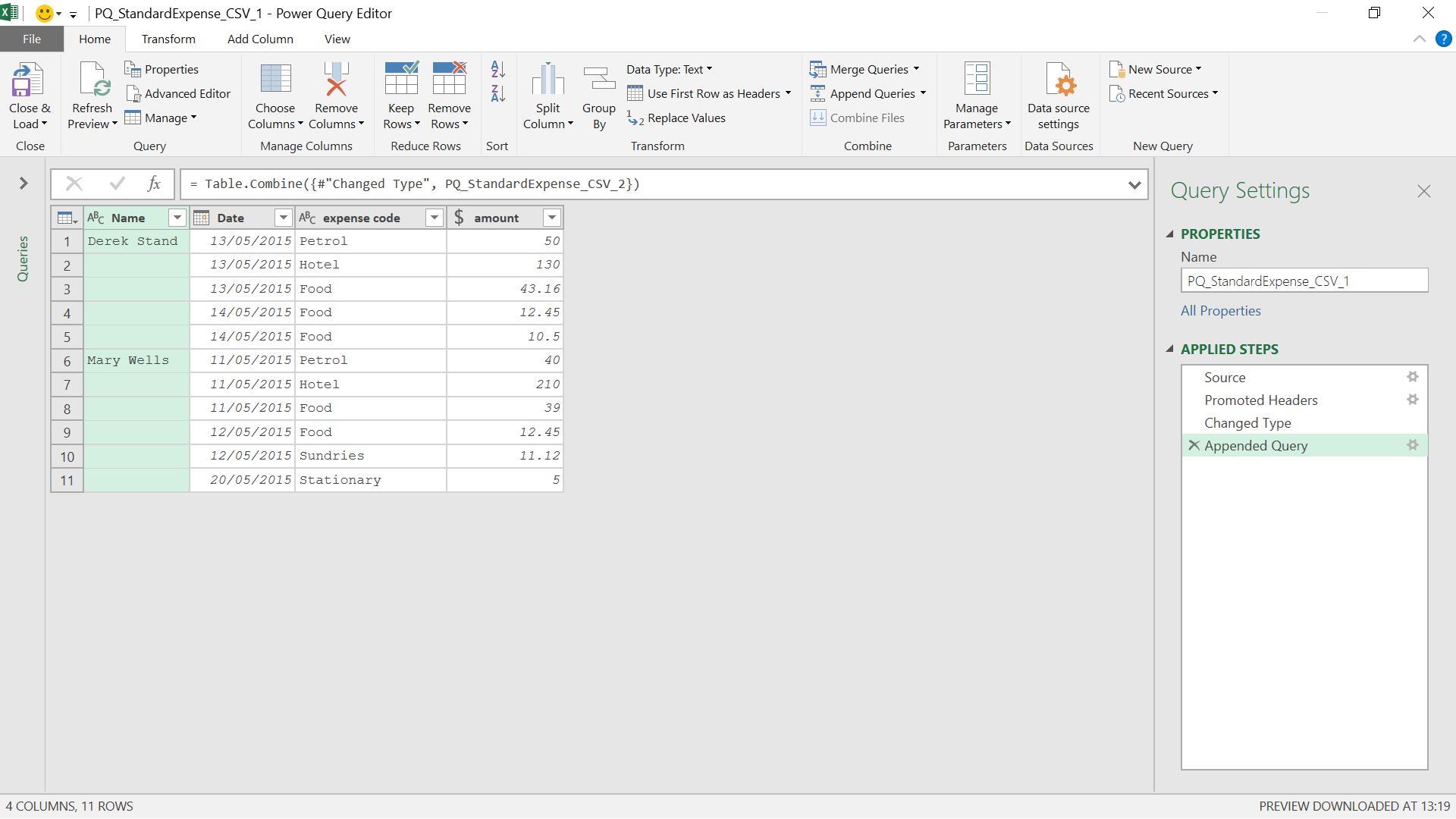Open the smiley feedback icon
The width and height of the screenshot is (1456, 819).
click(x=45, y=13)
